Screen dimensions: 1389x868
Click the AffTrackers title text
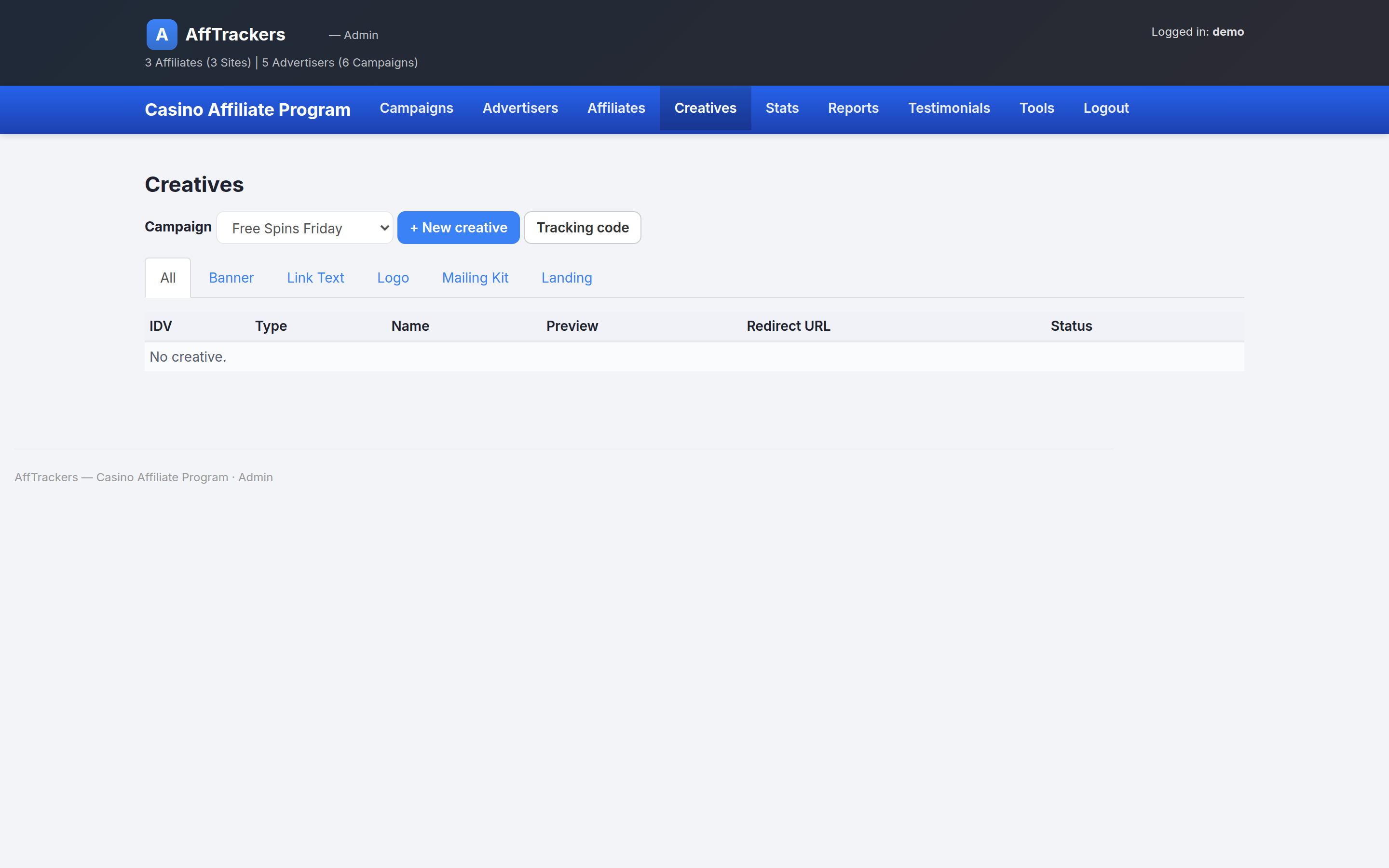[235, 34]
